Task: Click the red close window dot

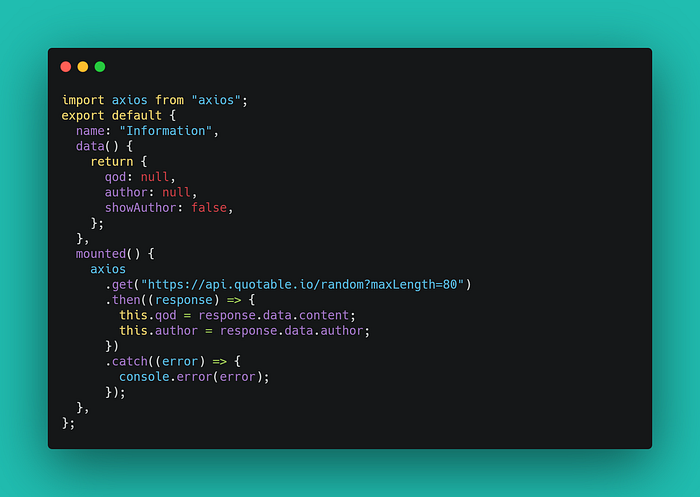Action: pos(66,67)
